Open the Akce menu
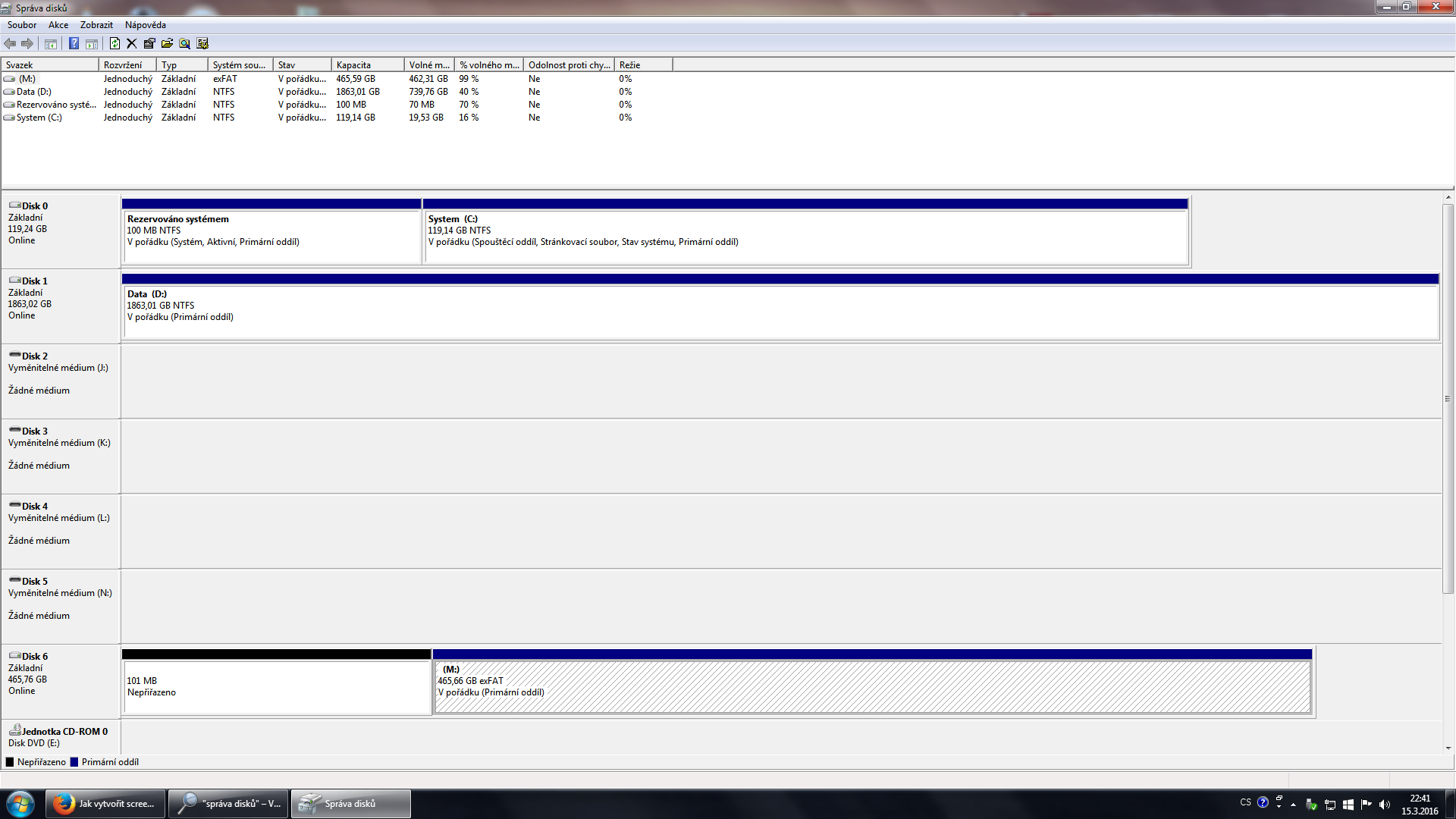This screenshot has width=1456, height=819. 58,25
